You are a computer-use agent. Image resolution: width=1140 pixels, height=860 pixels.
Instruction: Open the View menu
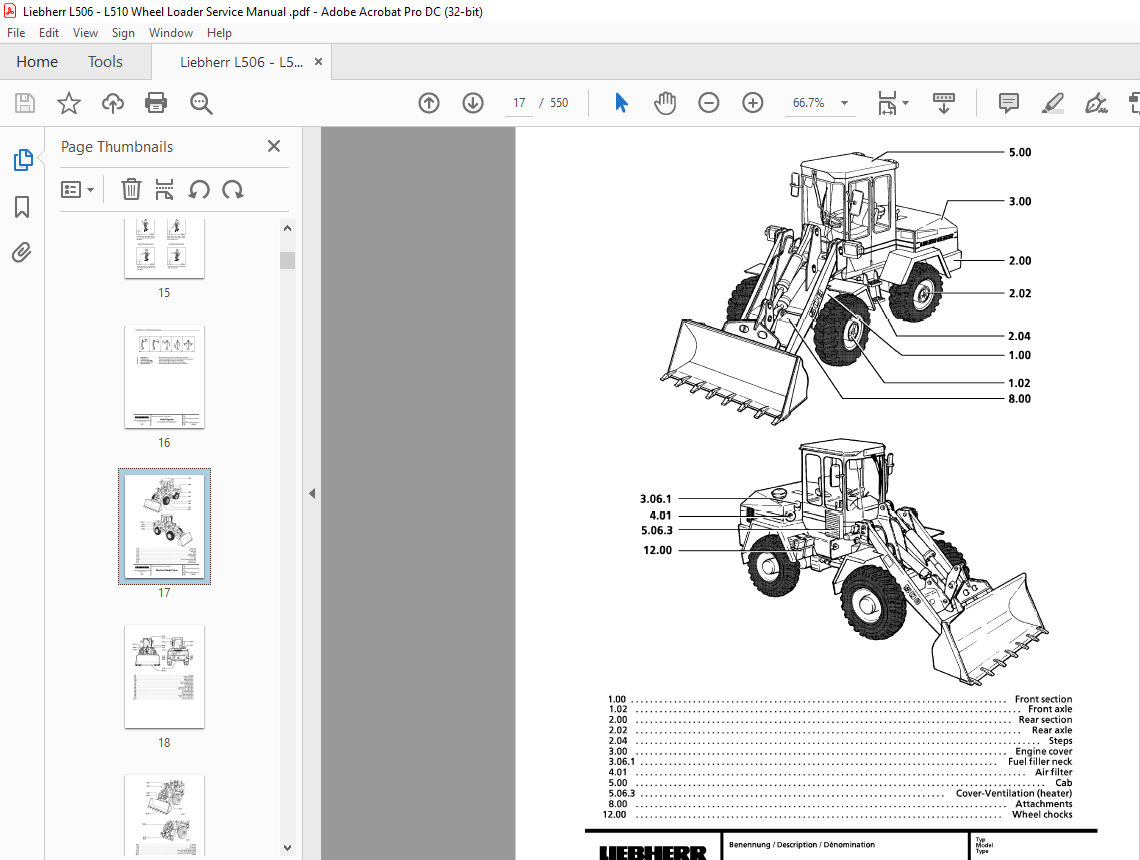[85, 33]
